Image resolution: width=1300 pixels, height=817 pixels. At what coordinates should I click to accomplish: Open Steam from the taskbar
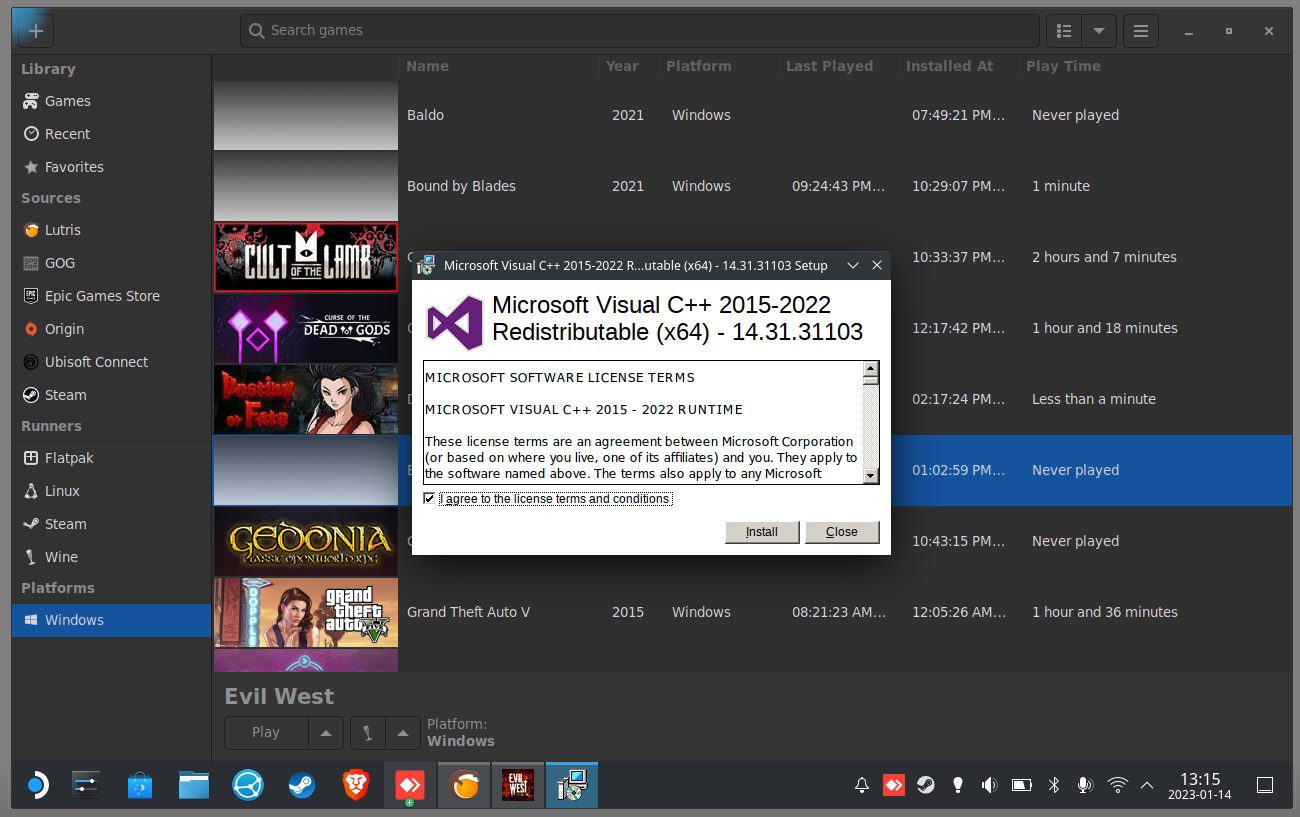[302, 786]
